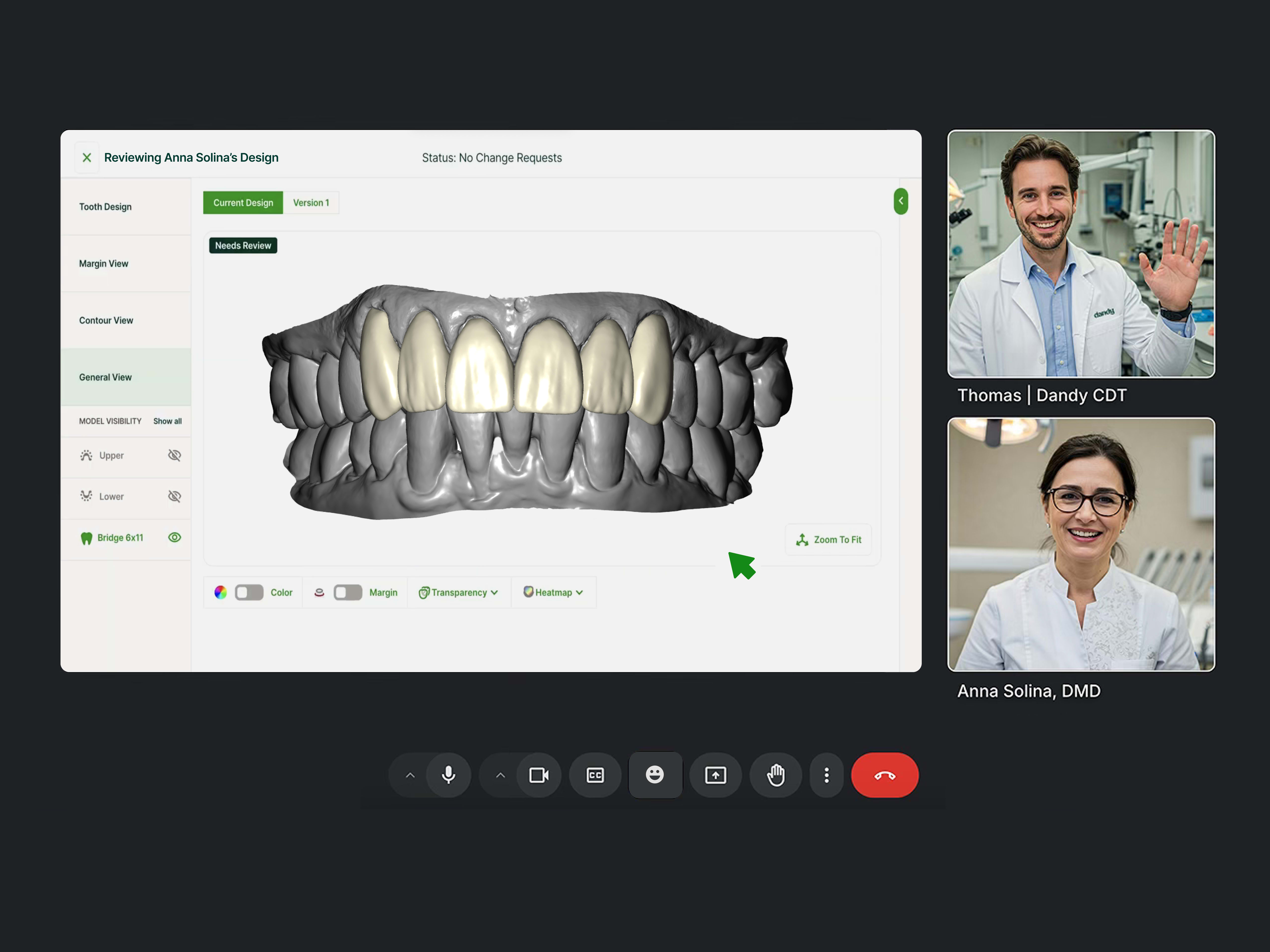Click the rainbow color wheel swatch

pos(221,592)
